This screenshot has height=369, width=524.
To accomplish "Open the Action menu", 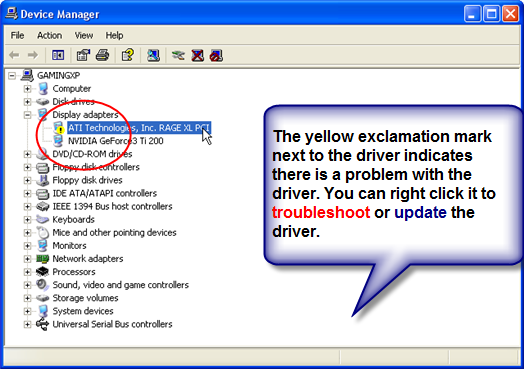I will (49, 35).
